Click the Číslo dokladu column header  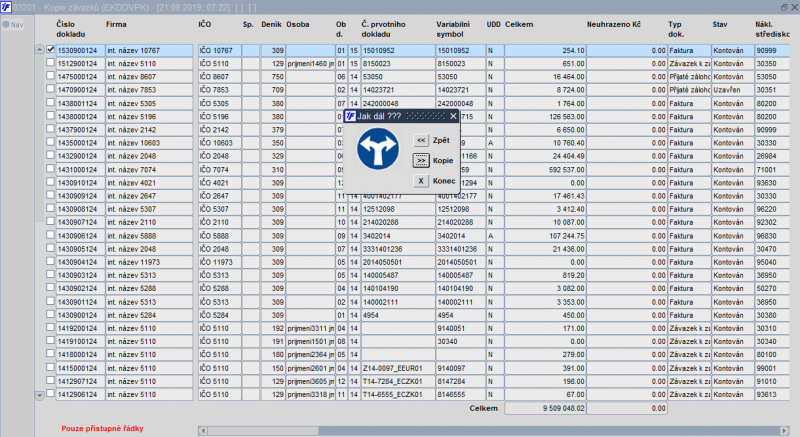point(70,29)
